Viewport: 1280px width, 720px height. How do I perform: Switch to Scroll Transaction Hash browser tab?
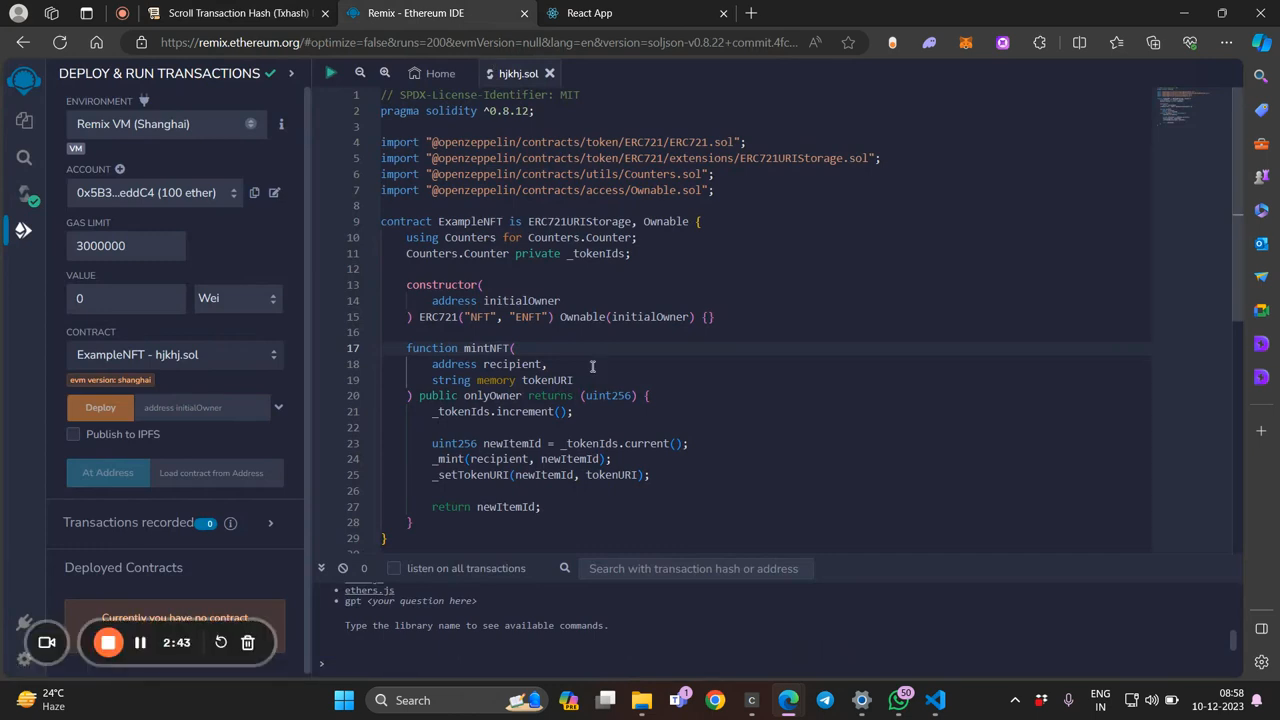[x=238, y=13]
